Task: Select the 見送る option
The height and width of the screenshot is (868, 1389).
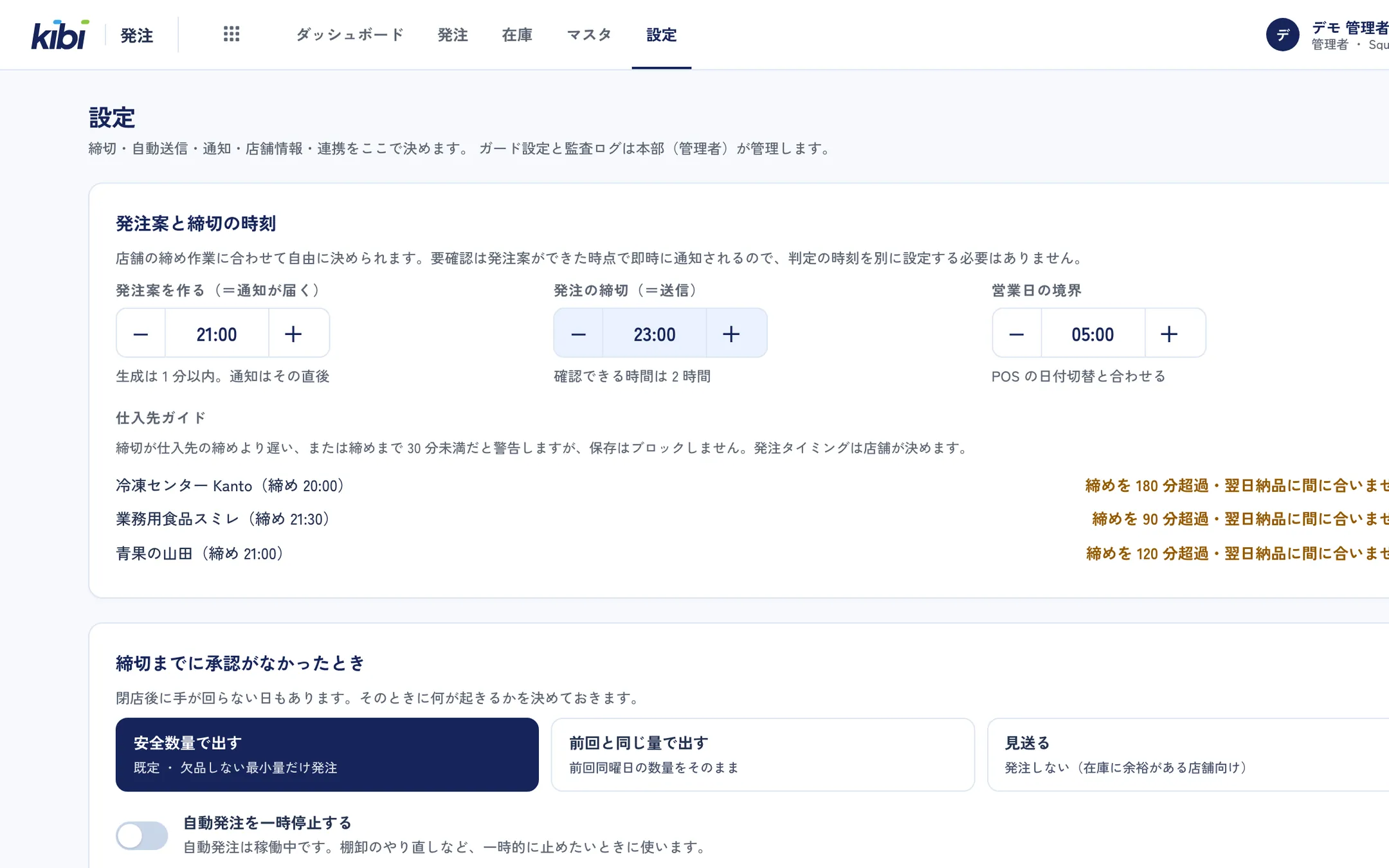Action: point(1188,754)
